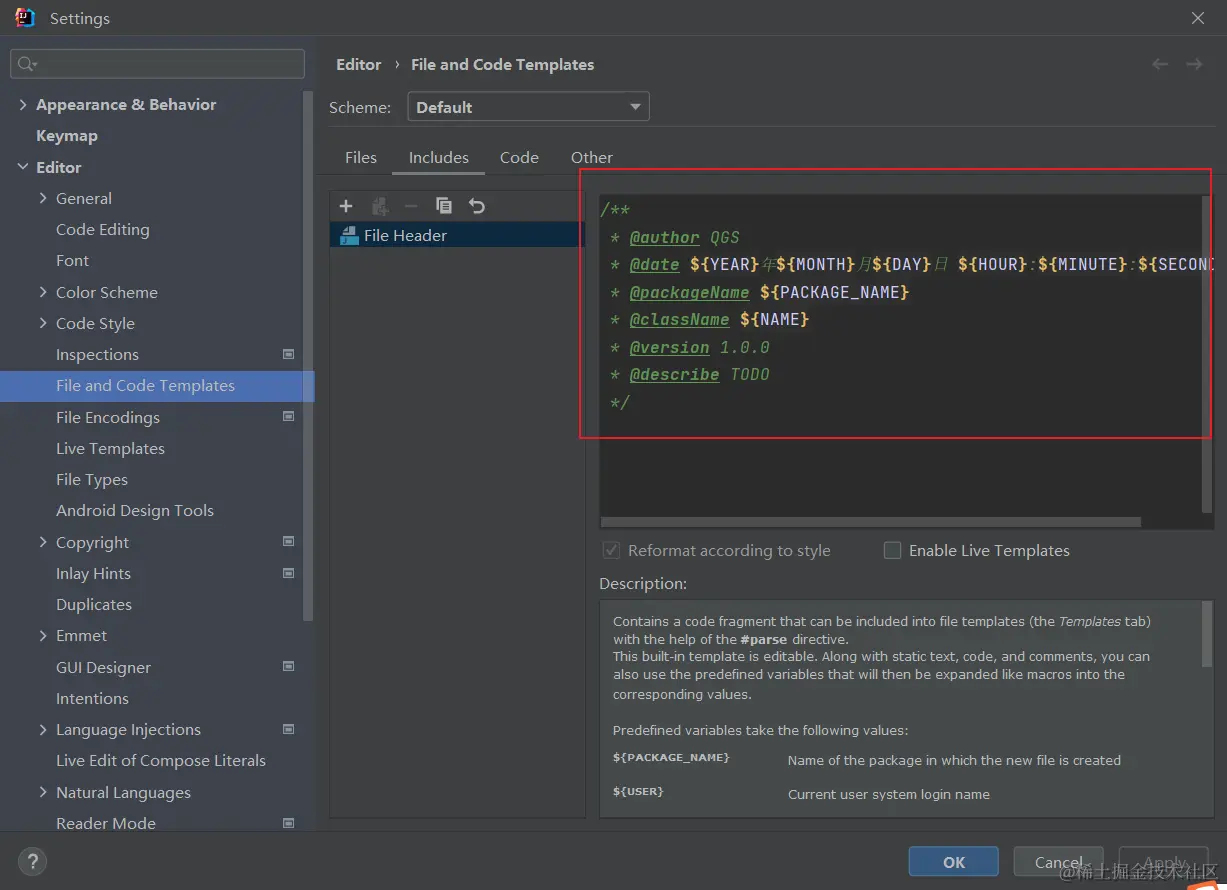Revert template to original

[477, 206]
